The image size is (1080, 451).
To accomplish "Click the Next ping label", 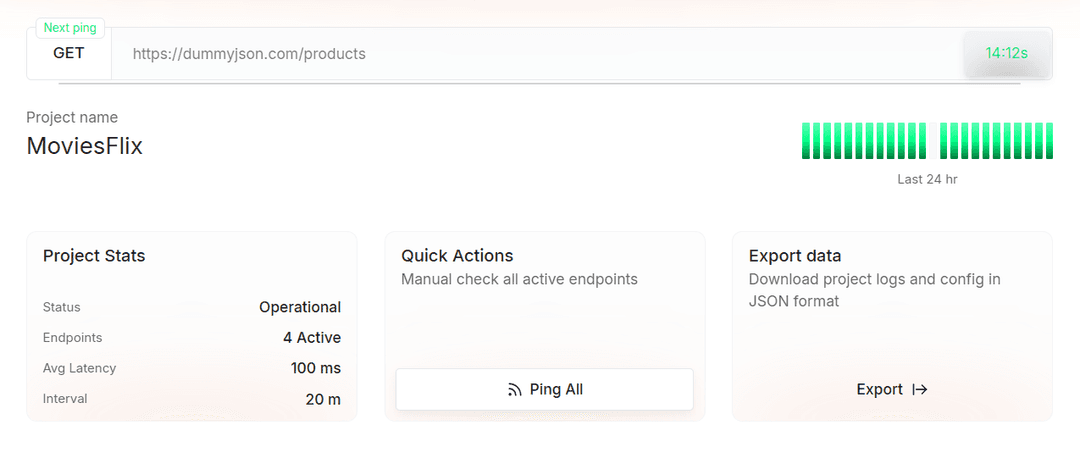I will (x=70, y=28).
